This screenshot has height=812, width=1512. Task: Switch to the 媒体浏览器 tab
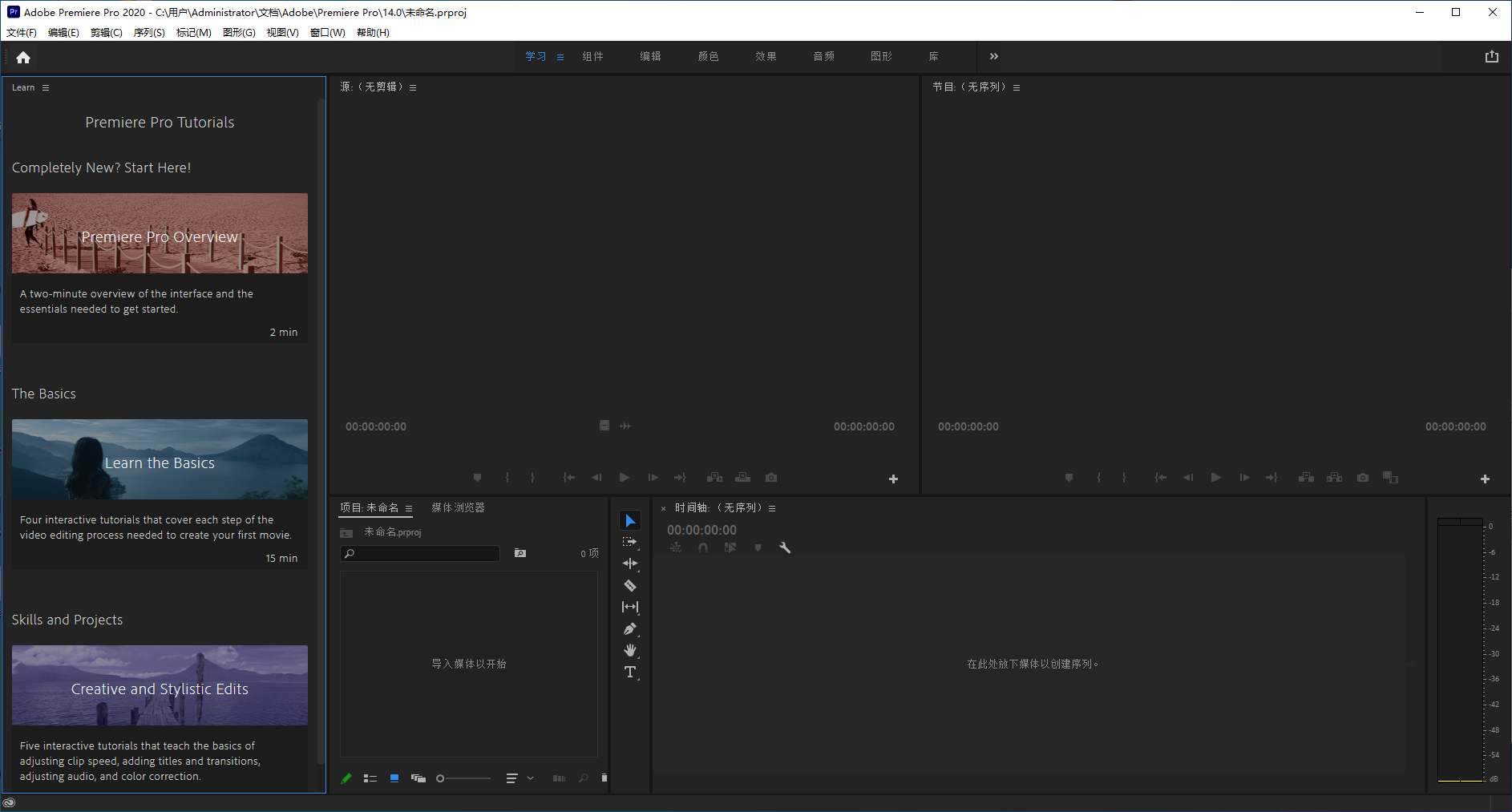pyautogui.click(x=459, y=507)
